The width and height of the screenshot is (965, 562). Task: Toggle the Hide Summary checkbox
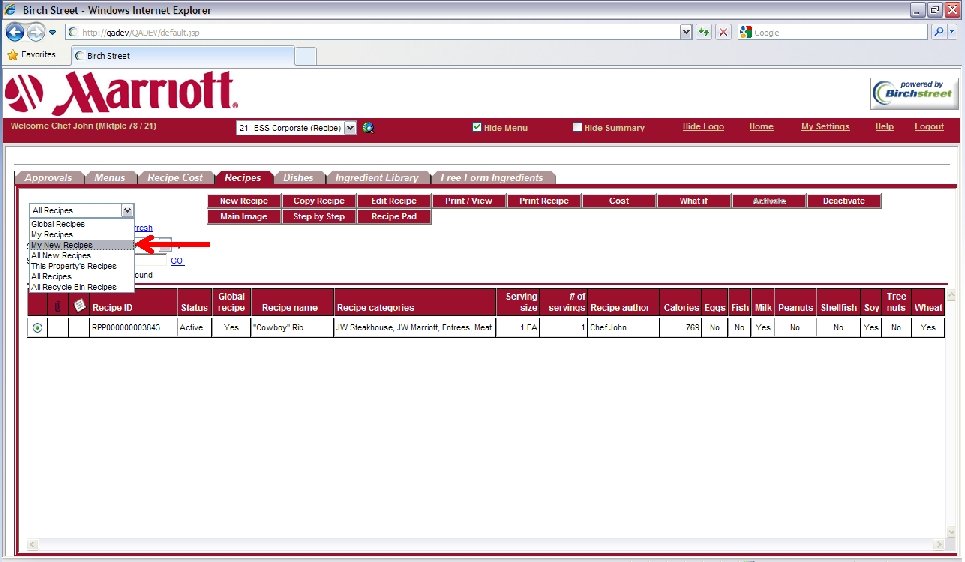[x=577, y=127]
